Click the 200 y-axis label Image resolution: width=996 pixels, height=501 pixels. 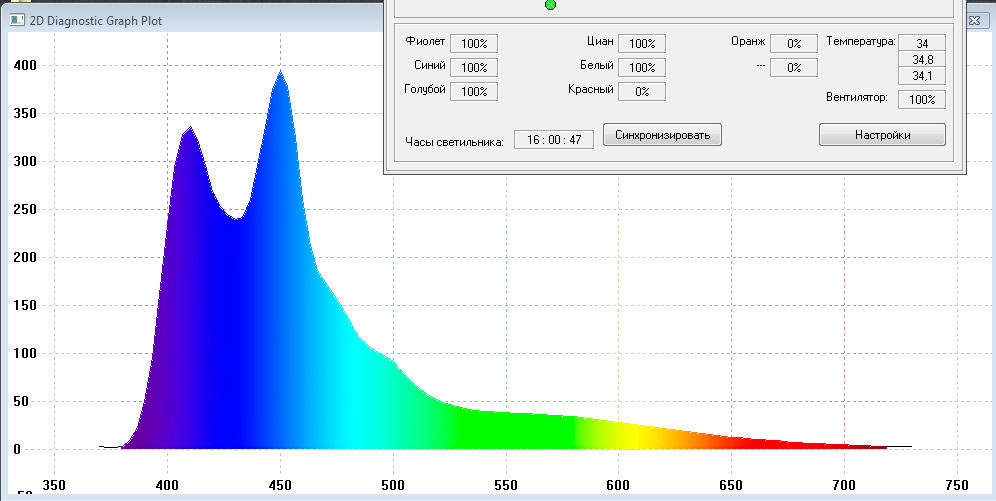click(x=25, y=257)
